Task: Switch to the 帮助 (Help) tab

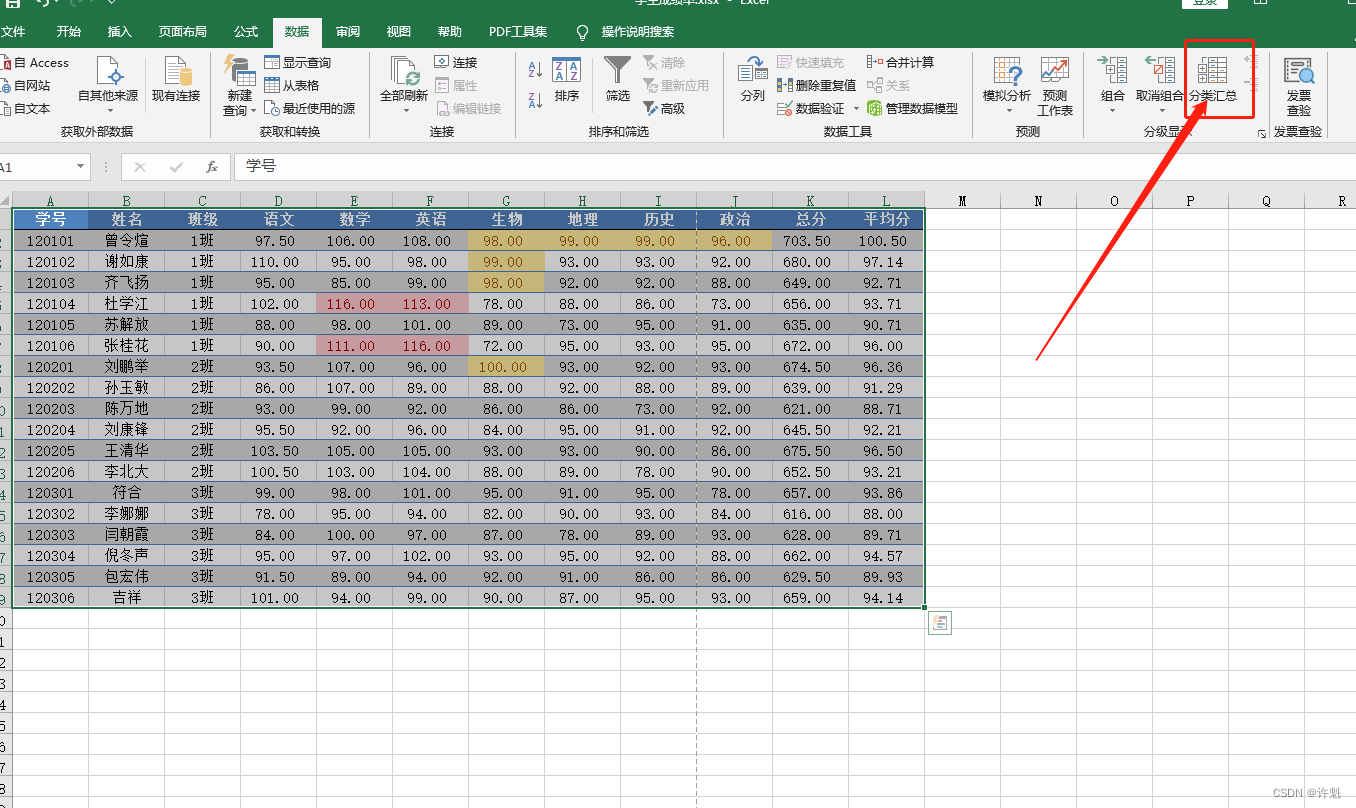Action: (450, 32)
